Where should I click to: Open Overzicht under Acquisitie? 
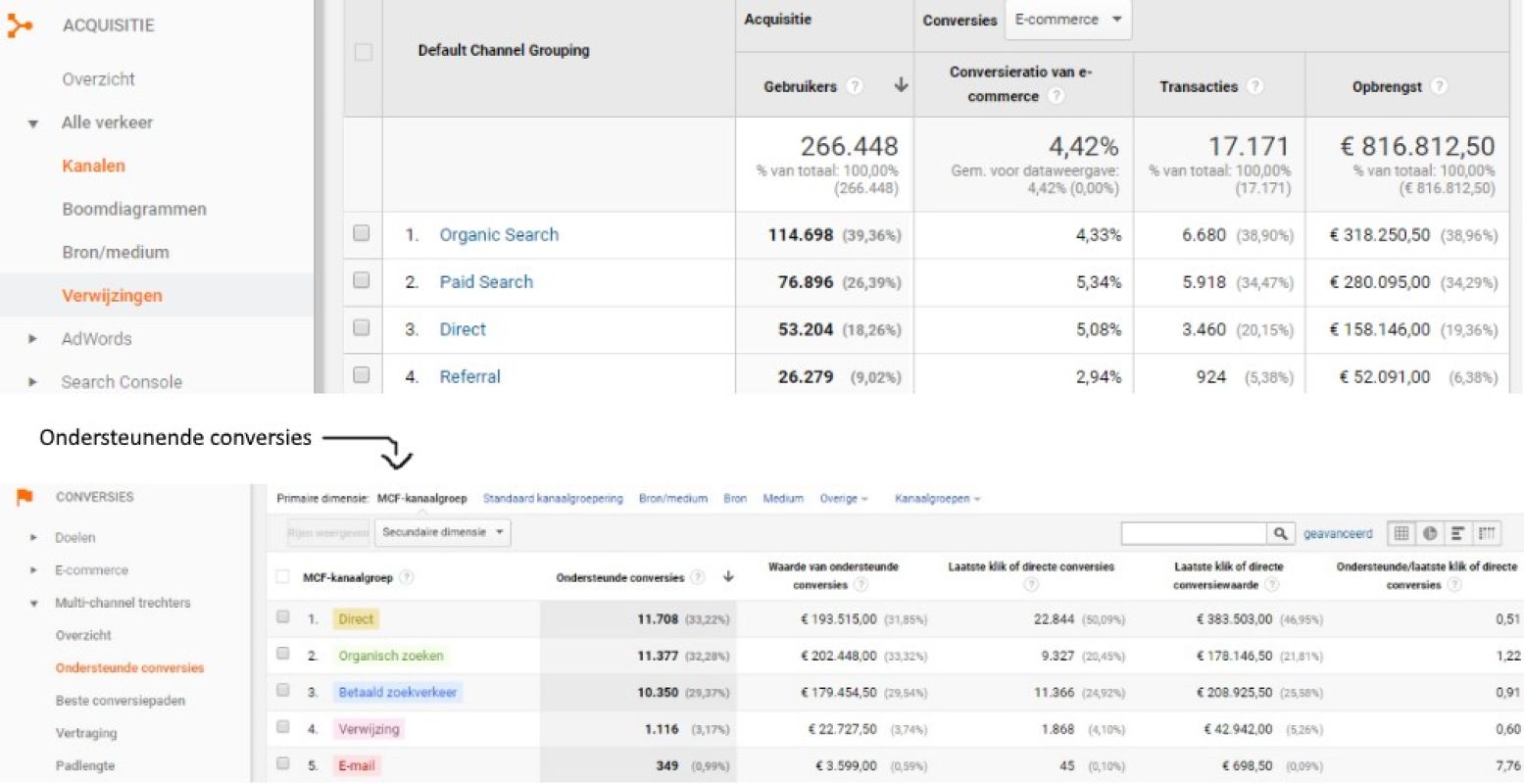click(x=98, y=79)
